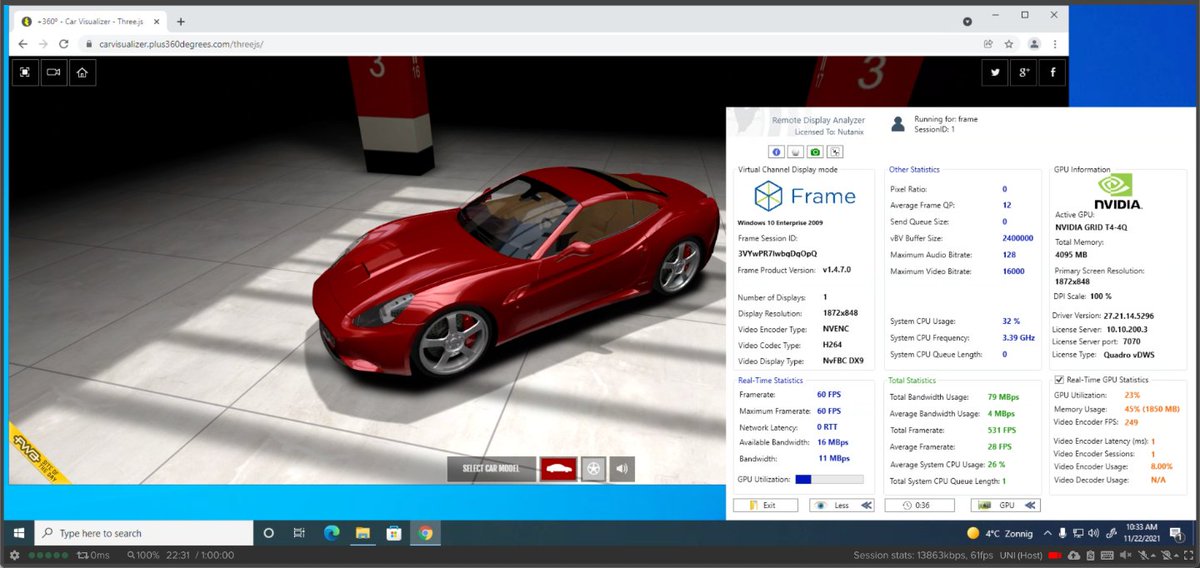Open the Windows Start menu

(x=17, y=533)
